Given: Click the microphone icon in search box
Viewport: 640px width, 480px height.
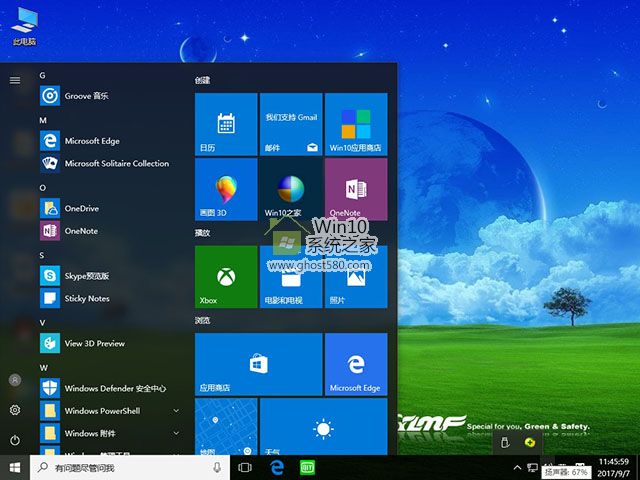Looking at the screenshot, I should tap(217, 468).
